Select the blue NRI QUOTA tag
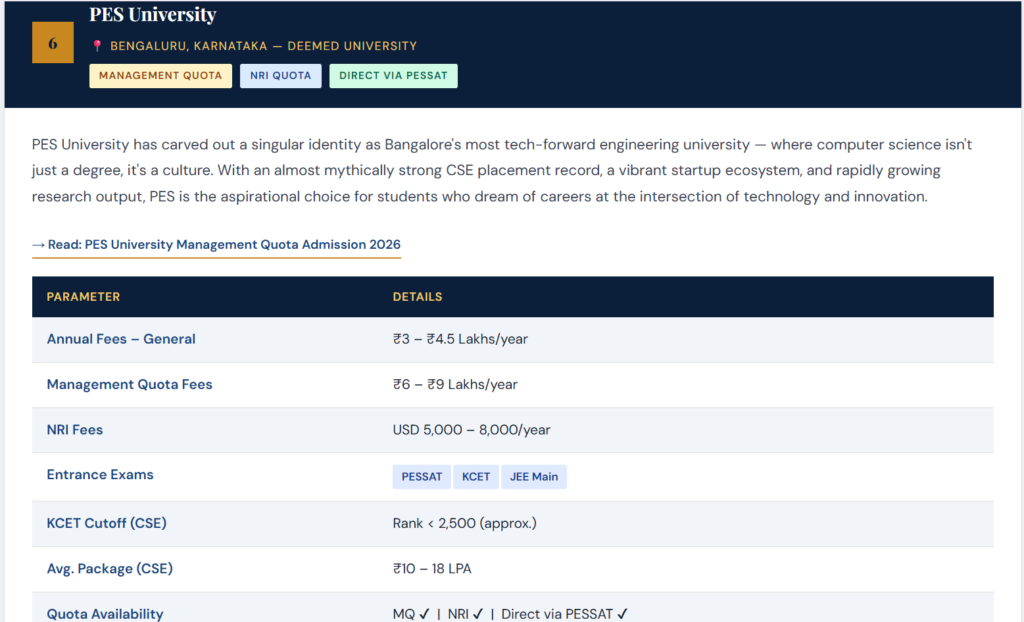The width and height of the screenshot is (1024, 622). (x=280, y=76)
